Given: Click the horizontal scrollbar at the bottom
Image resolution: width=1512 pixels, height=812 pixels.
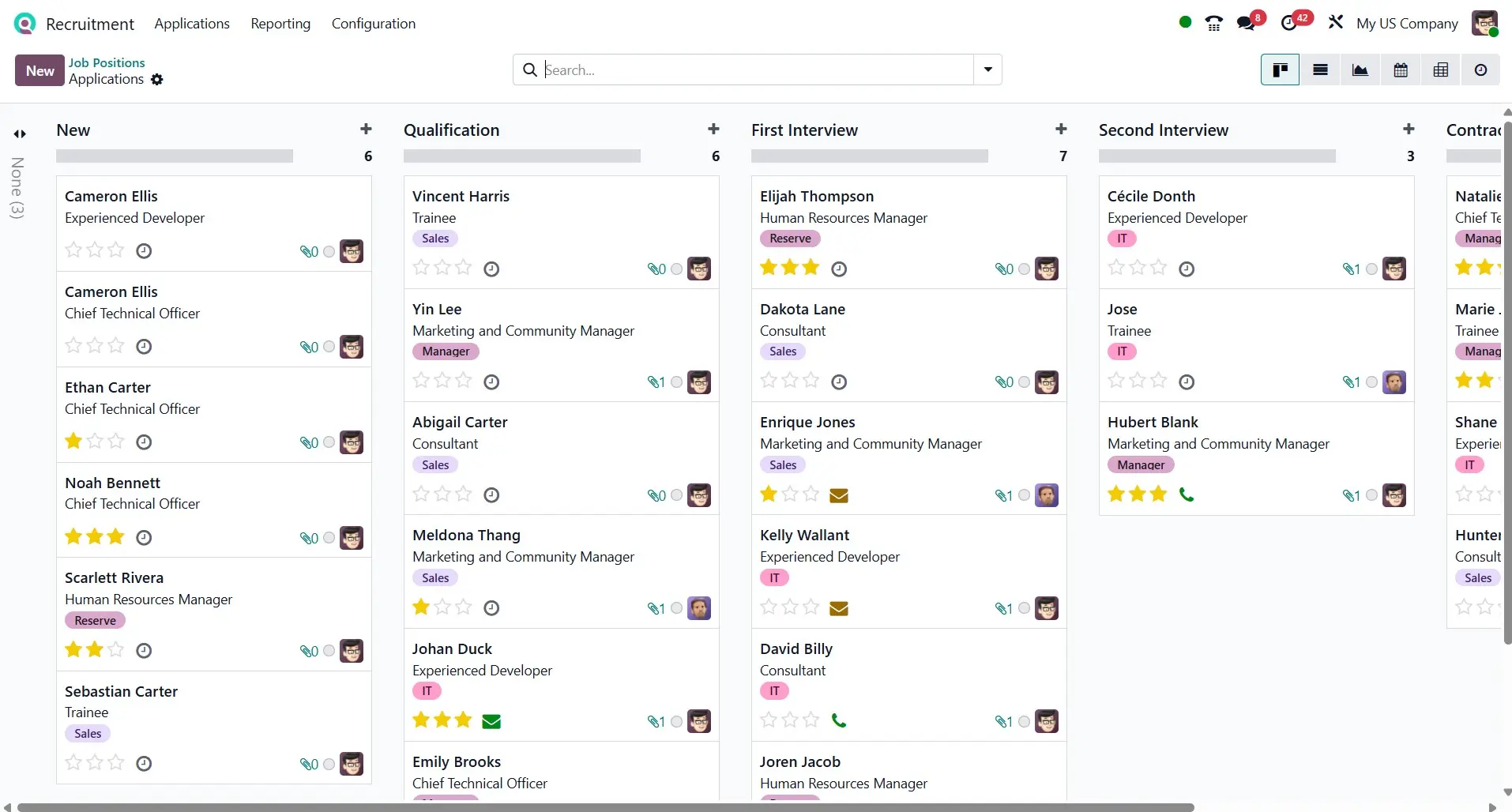Looking at the screenshot, I should pyautogui.click(x=605, y=807).
